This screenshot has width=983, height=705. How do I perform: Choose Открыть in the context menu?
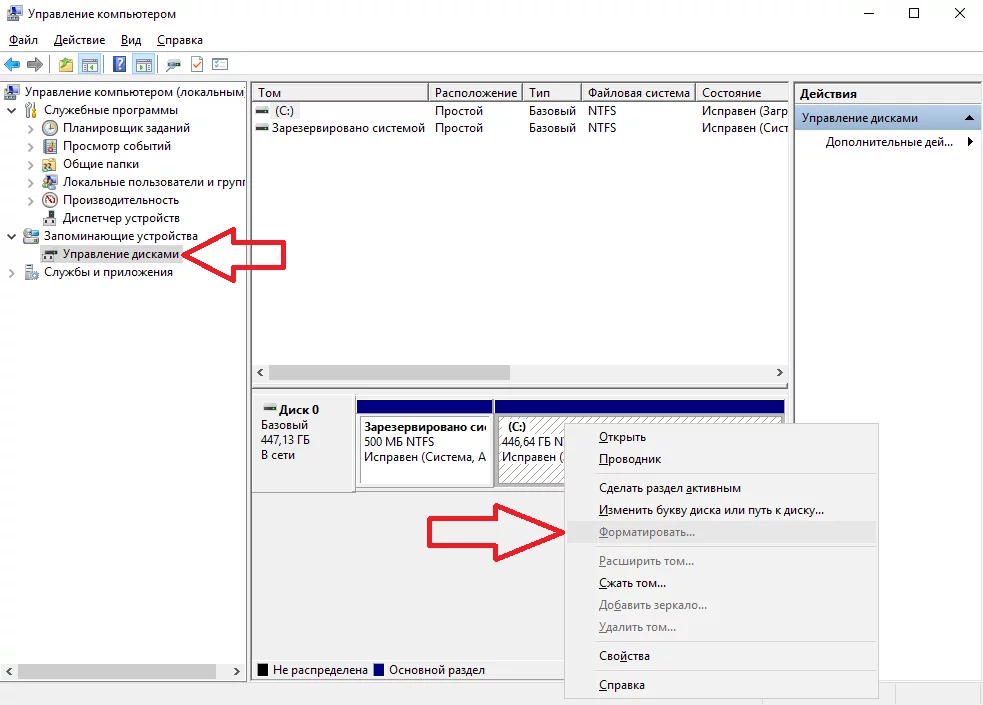point(721,437)
